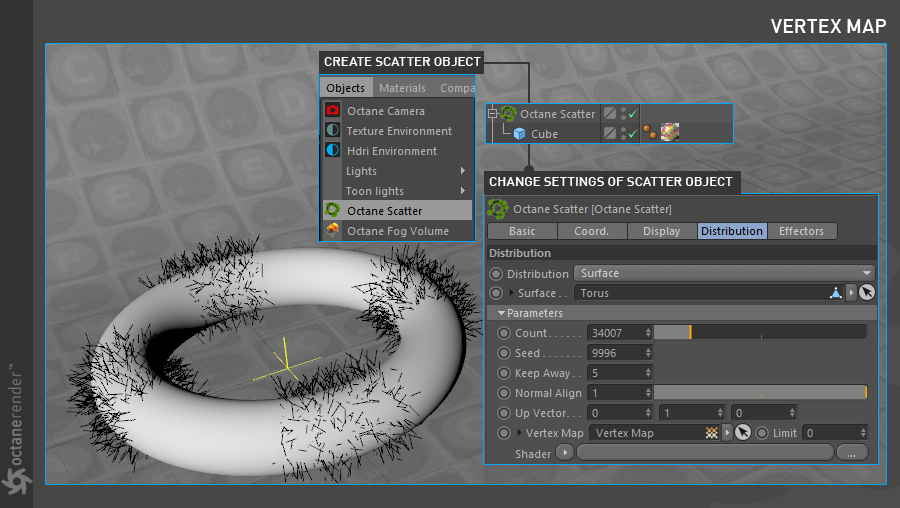Image resolution: width=900 pixels, height=508 pixels.
Task: Collapse the Octane Scatter tree node
Action: pyautogui.click(x=492, y=114)
